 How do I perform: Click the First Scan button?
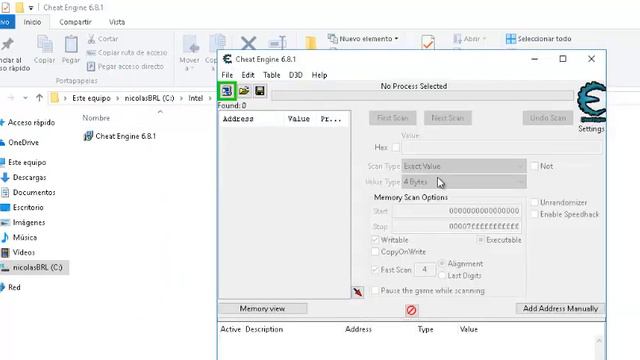(393, 118)
